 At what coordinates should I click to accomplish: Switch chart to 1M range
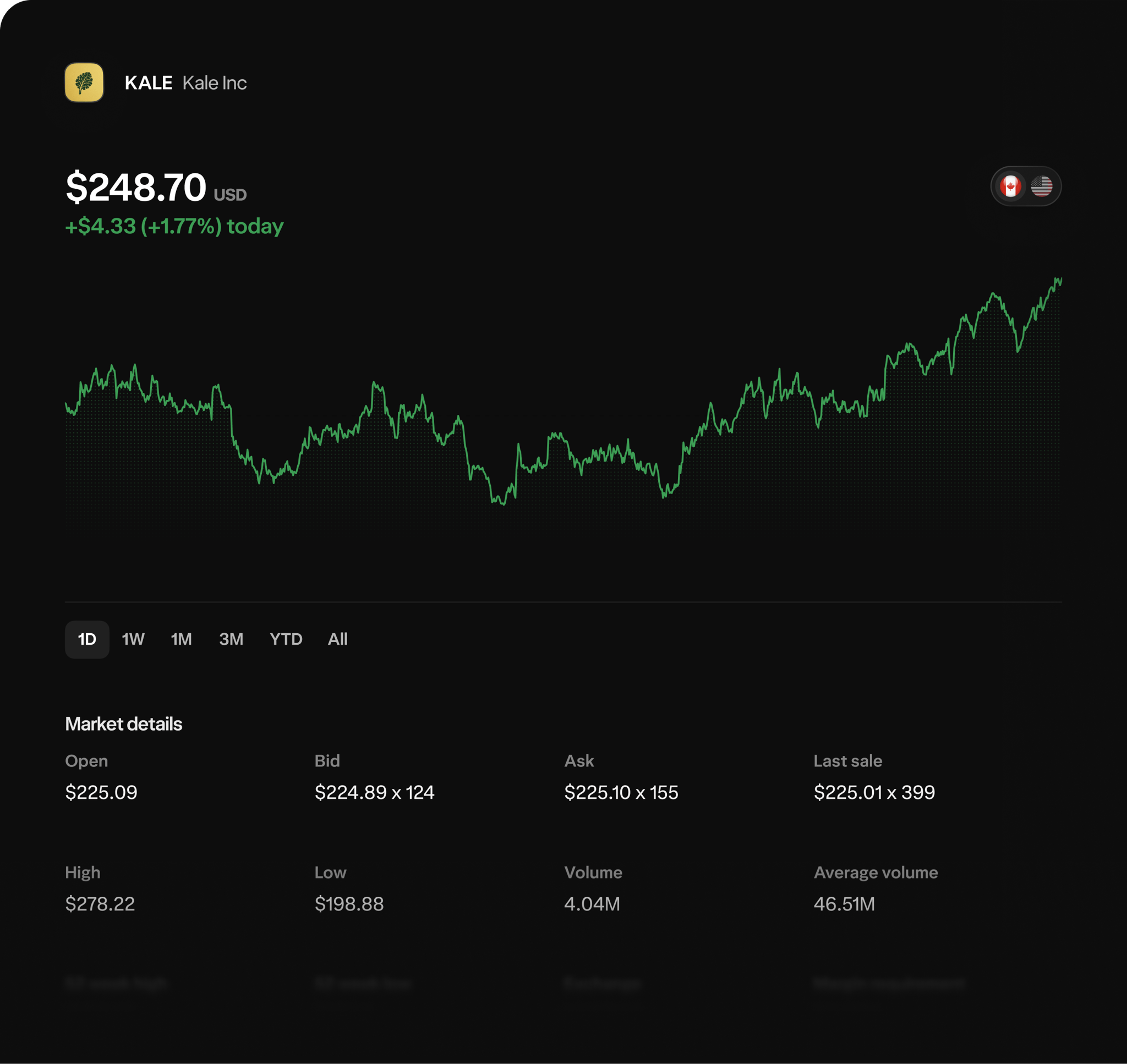tap(182, 639)
